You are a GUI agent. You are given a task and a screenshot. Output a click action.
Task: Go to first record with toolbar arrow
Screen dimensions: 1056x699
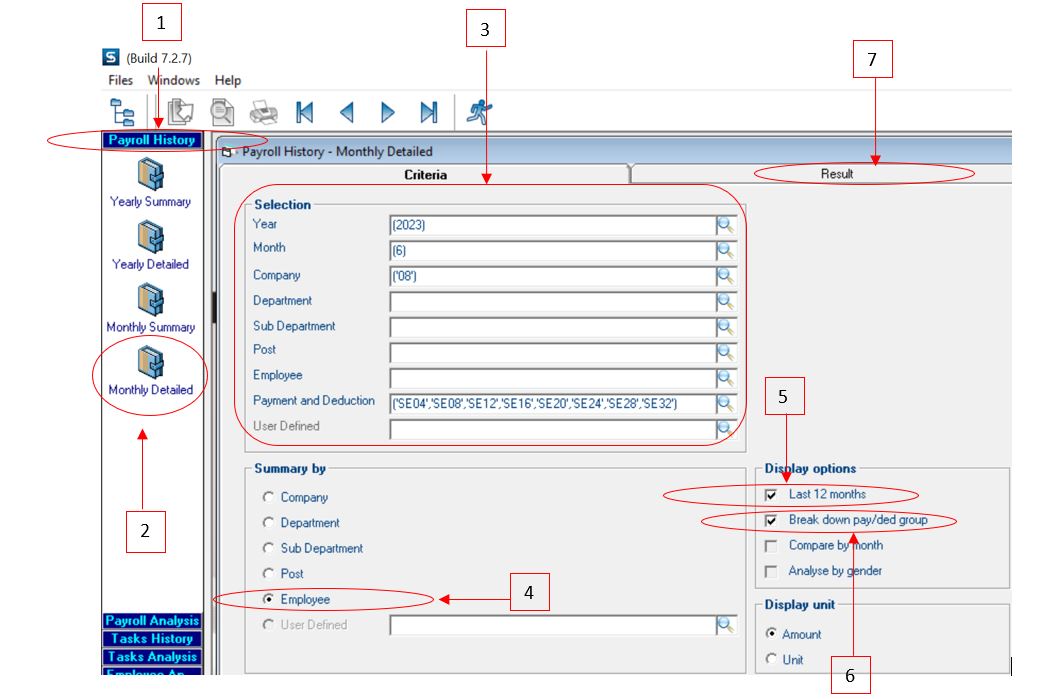pos(305,112)
